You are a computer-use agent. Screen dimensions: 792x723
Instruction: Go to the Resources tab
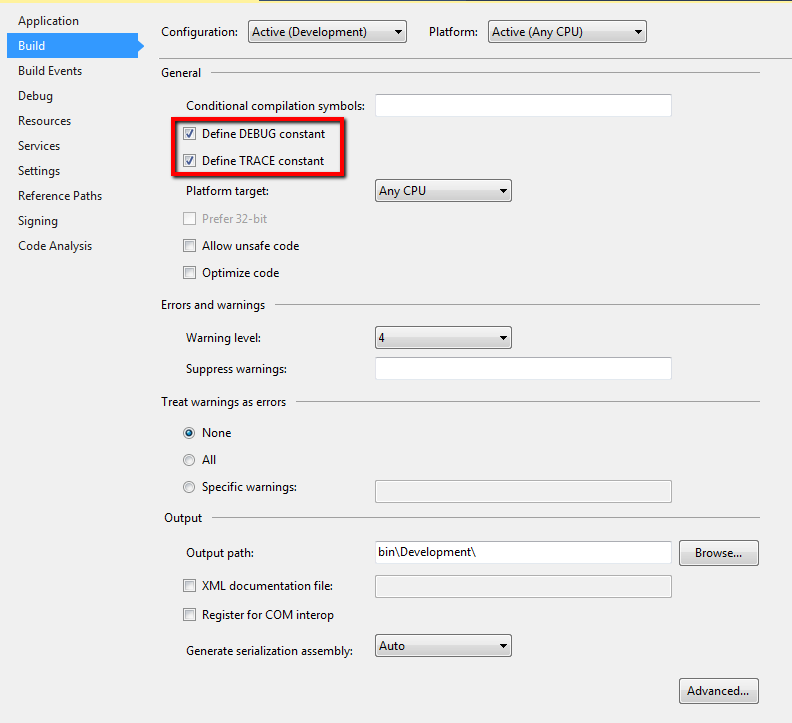(44, 121)
